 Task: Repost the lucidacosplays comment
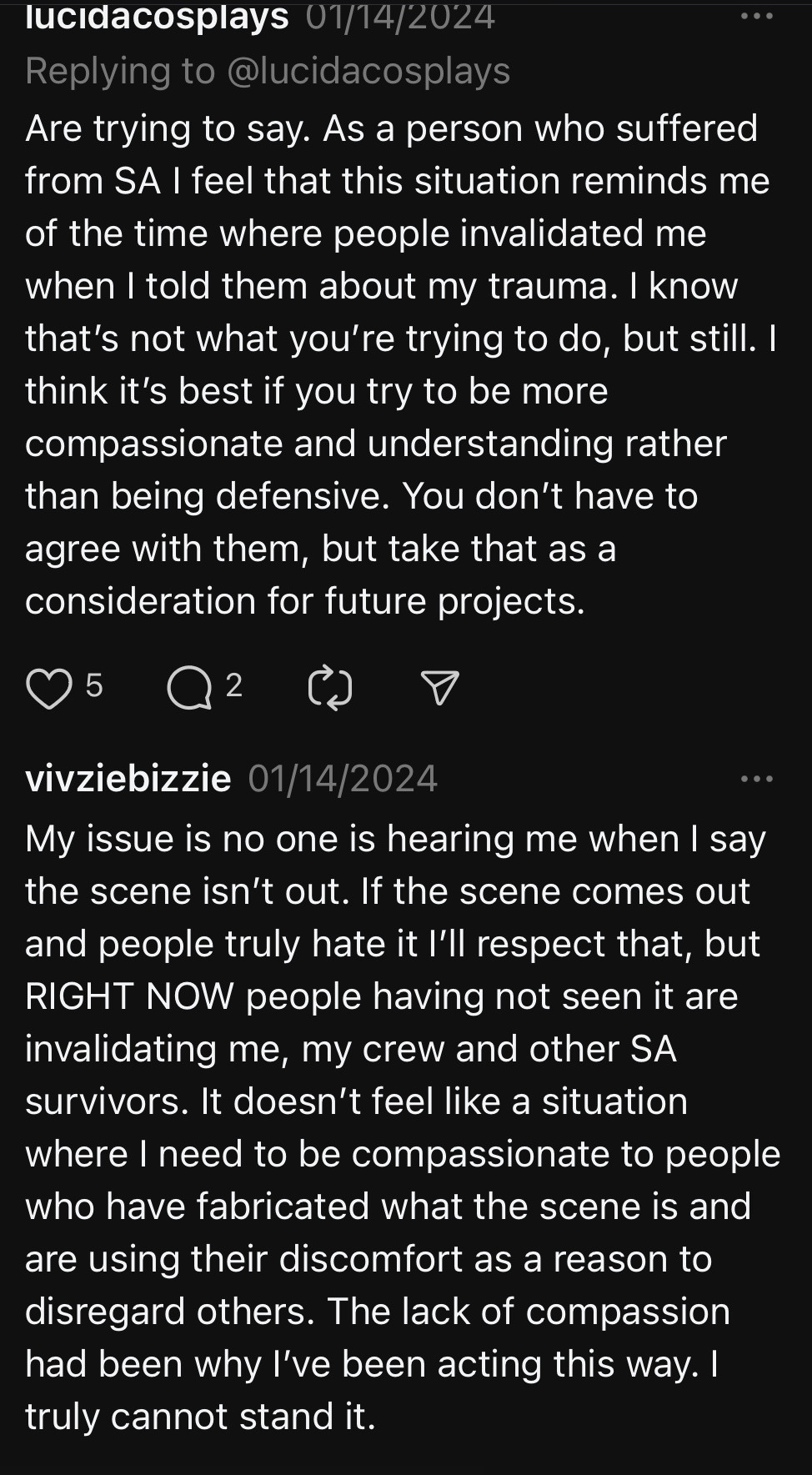tap(330, 689)
